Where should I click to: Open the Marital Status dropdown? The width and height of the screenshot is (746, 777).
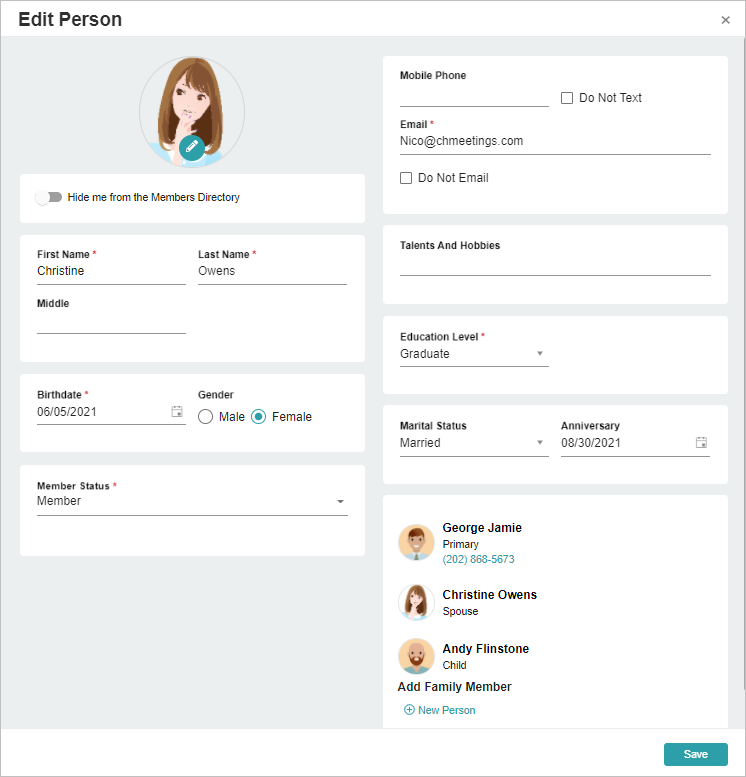point(474,443)
